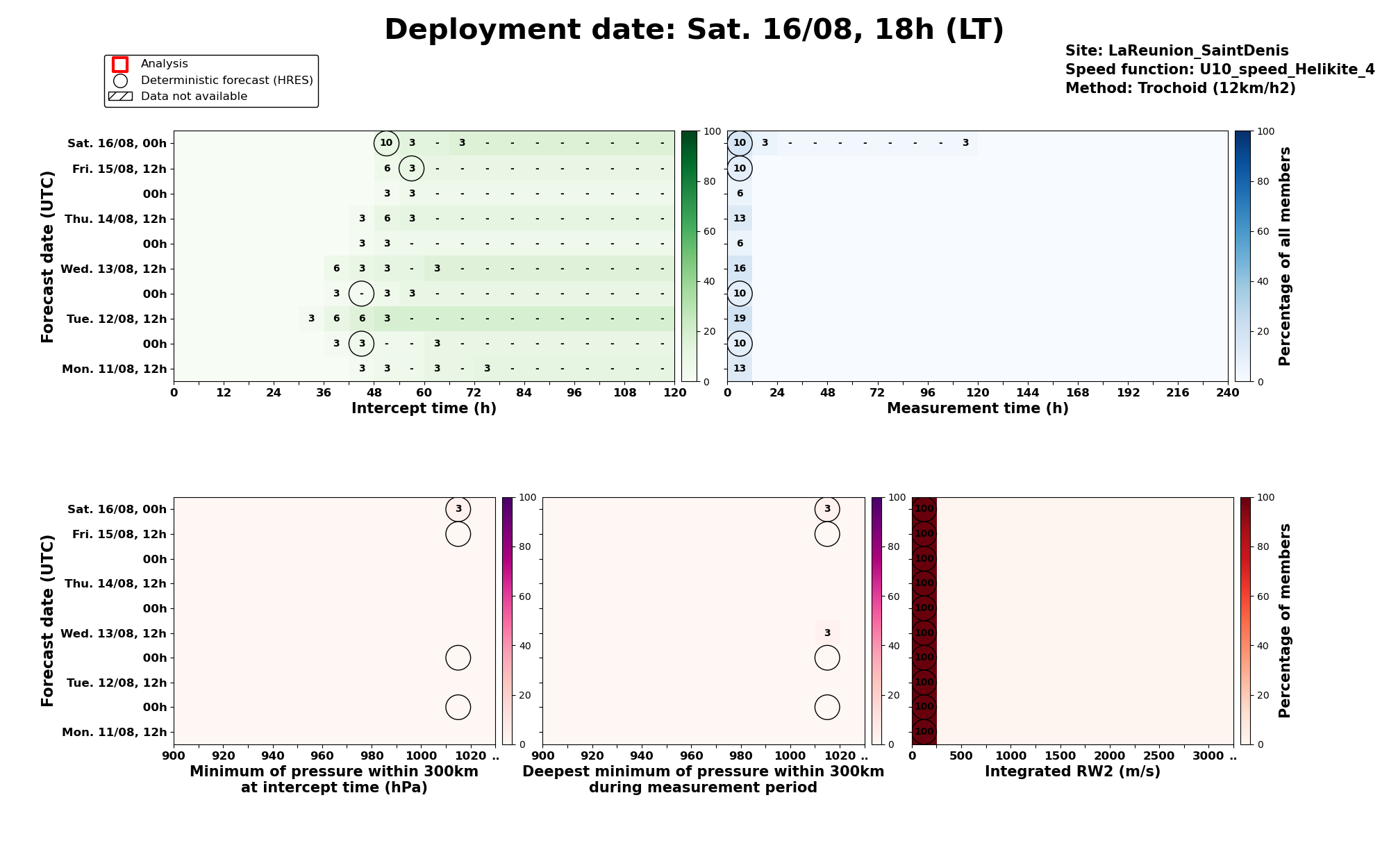Click the Deepest minimum of pressure axis label

[x=703, y=779]
